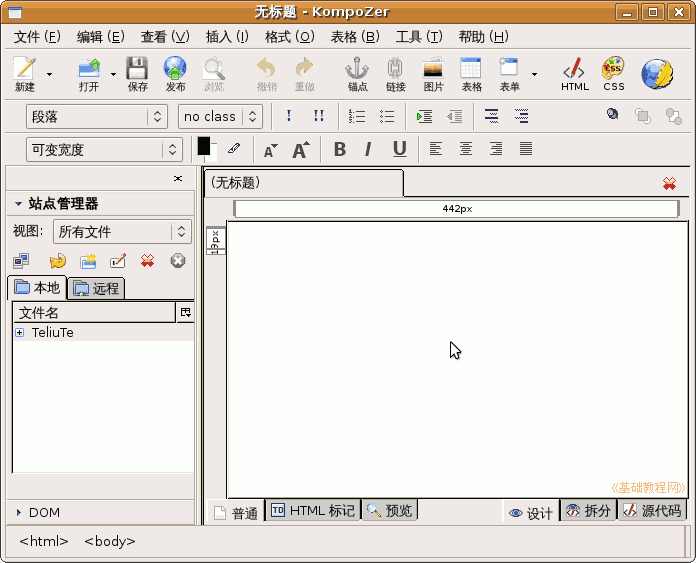
Task: Switch to the Source (源代码) view tab
Action: tap(652, 511)
